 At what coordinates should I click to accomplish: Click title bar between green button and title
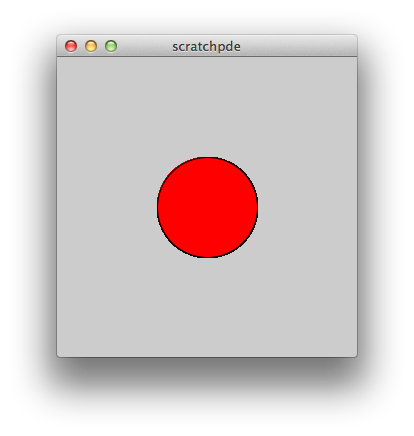pyautogui.click(x=144, y=46)
